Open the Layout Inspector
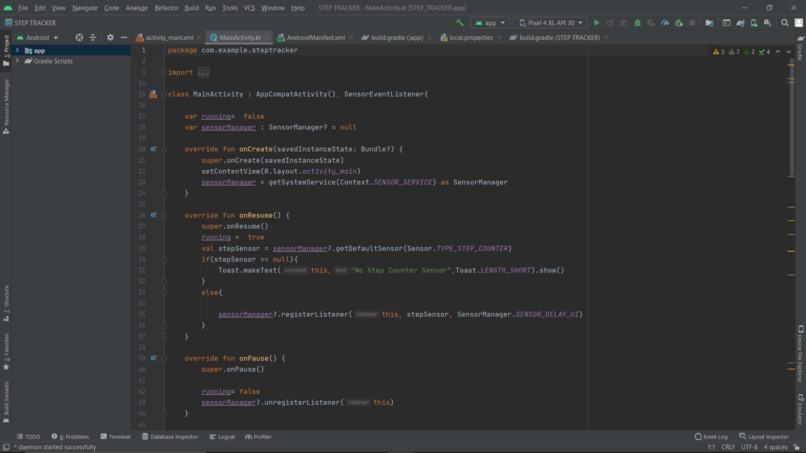This screenshot has width=806, height=453. (763, 437)
